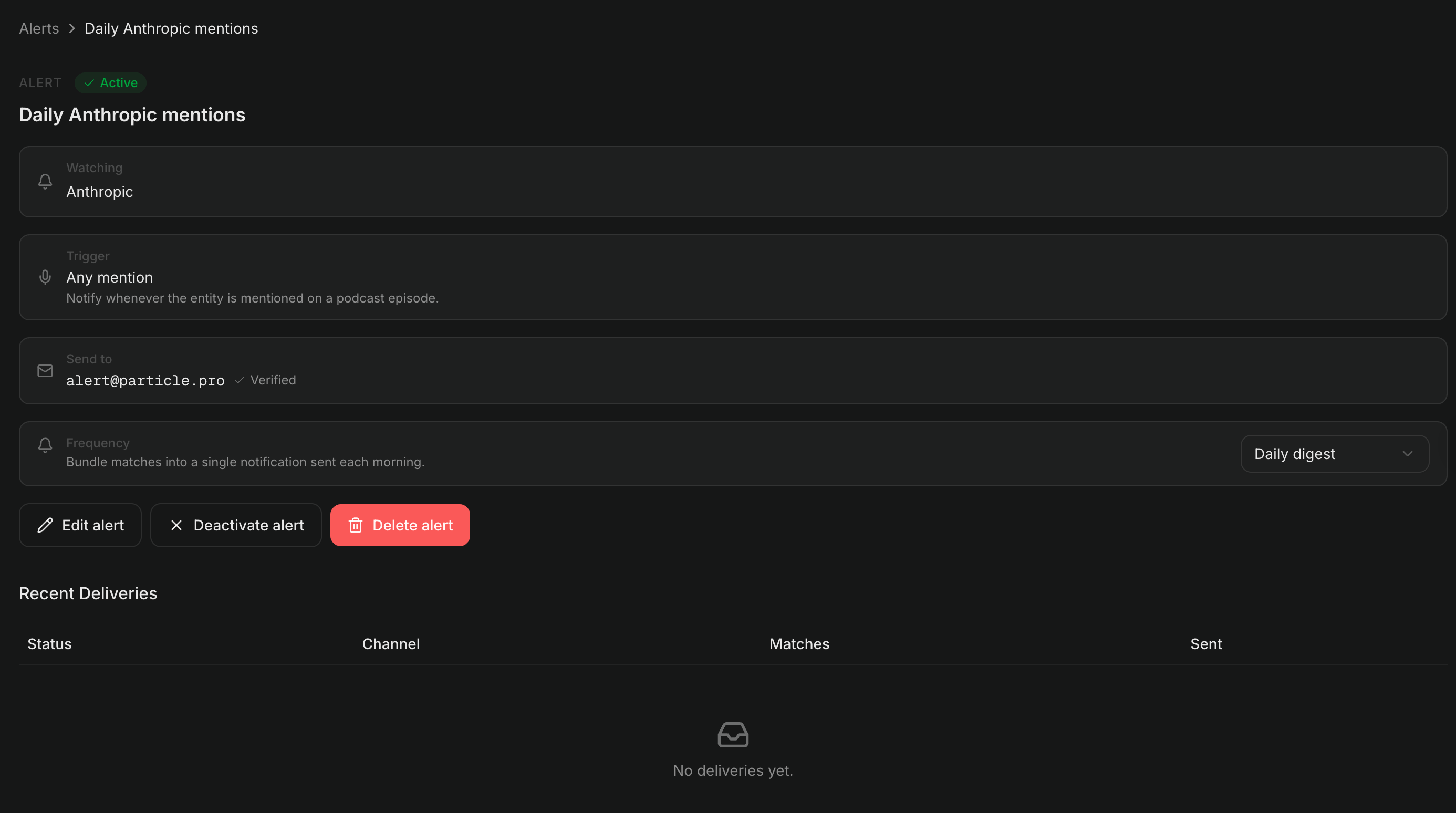This screenshot has height=813, width=1456.
Task: Click the Send to envelope icon
Action: tap(45, 371)
